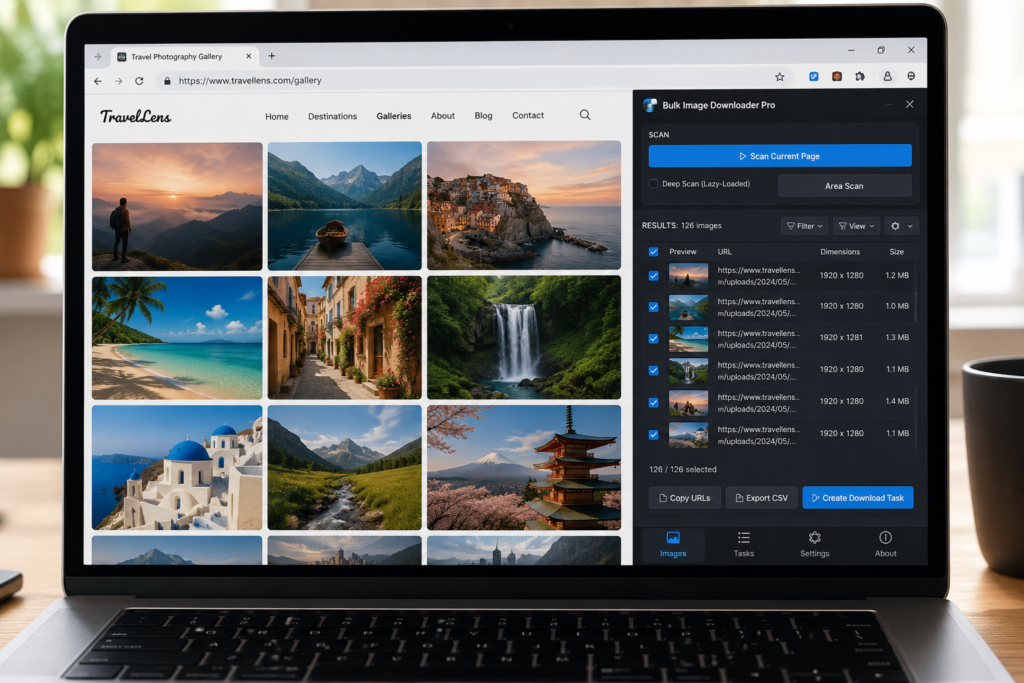The width and height of the screenshot is (1024, 683).
Task: Enable Deep Scan (Lazy-Loaded) checkbox
Action: (653, 184)
